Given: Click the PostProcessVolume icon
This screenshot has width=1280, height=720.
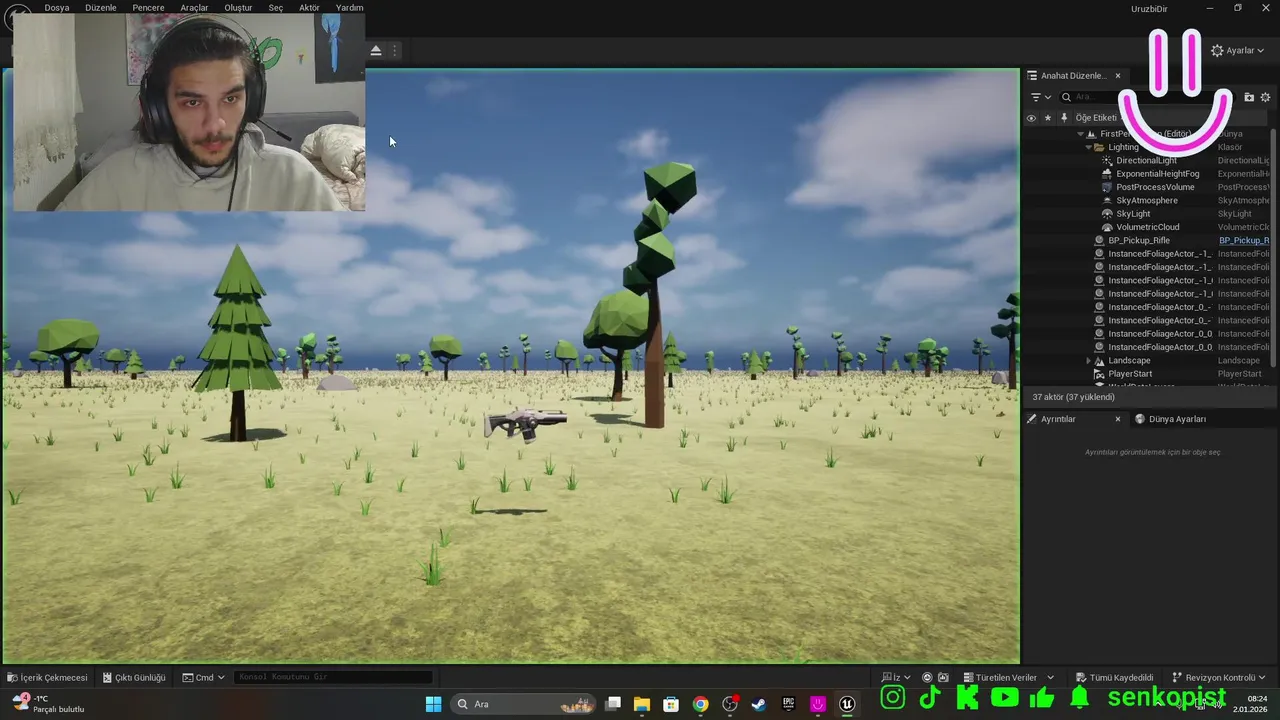Looking at the screenshot, I should [1106, 187].
